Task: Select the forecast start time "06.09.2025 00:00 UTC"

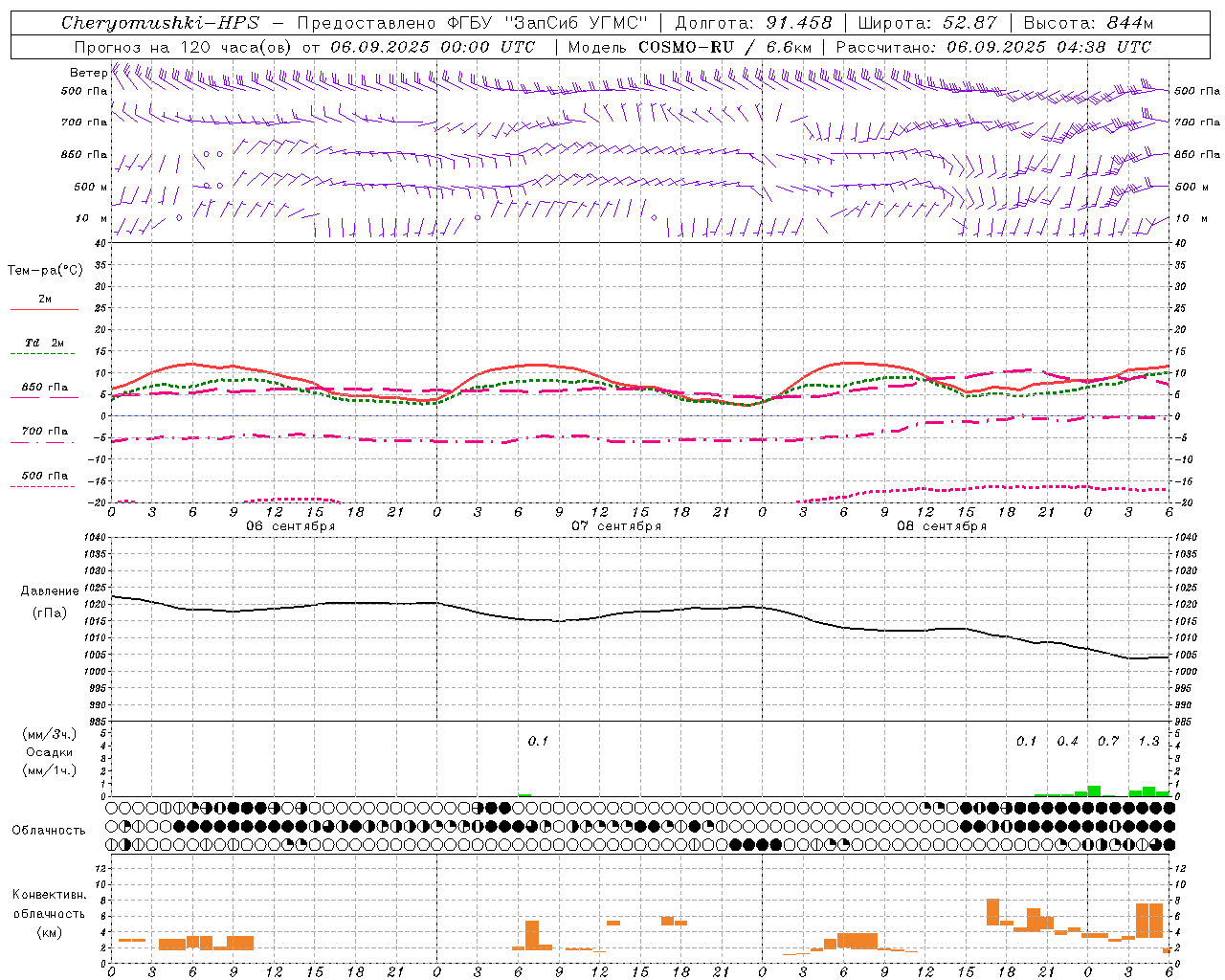Action: pos(433,47)
